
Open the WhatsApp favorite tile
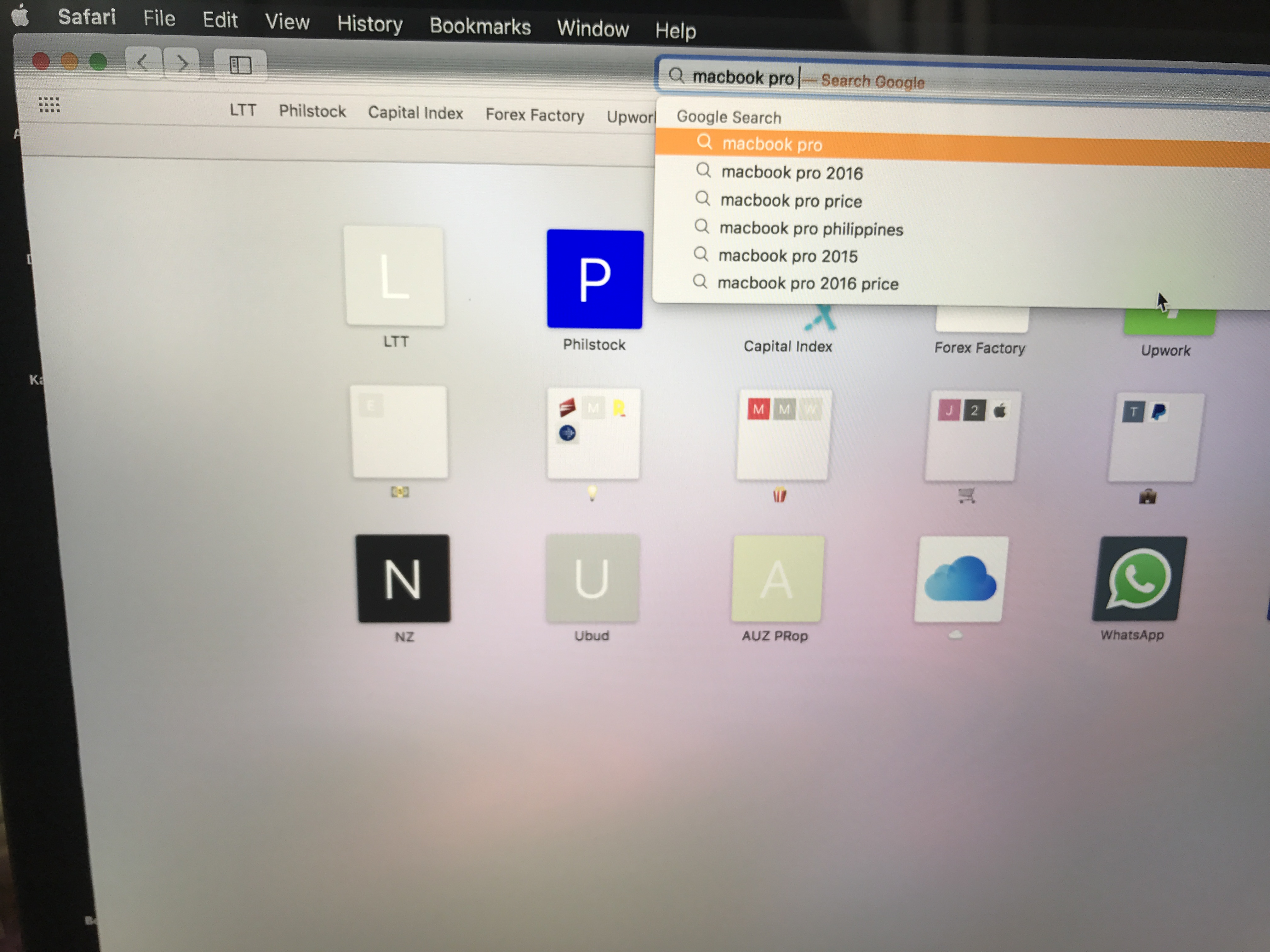tap(1139, 578)
